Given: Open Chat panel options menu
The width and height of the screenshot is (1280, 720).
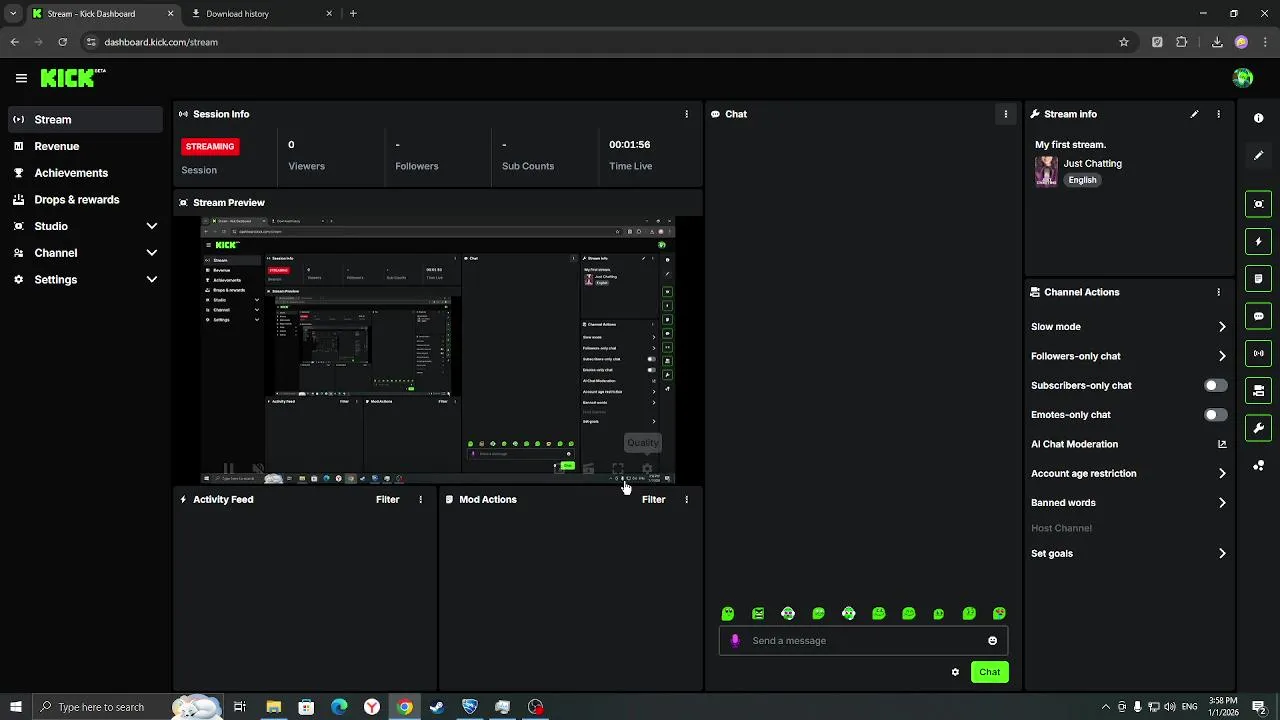Looking at the screenshot, I should point(1006,114).
